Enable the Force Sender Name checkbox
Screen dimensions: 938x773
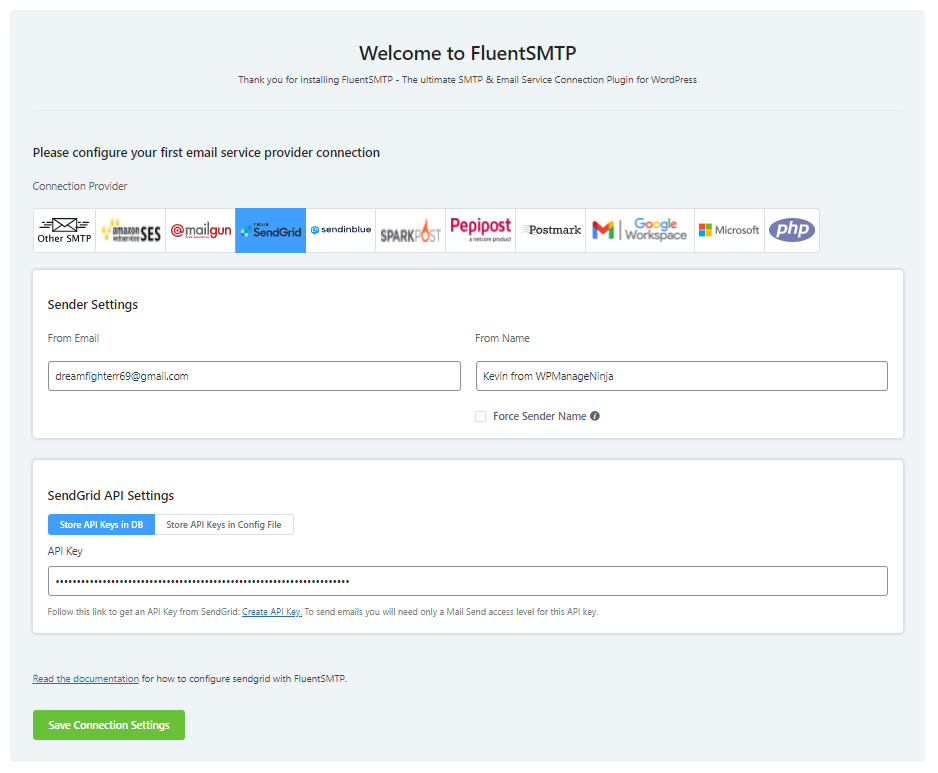tap(479, 416)
